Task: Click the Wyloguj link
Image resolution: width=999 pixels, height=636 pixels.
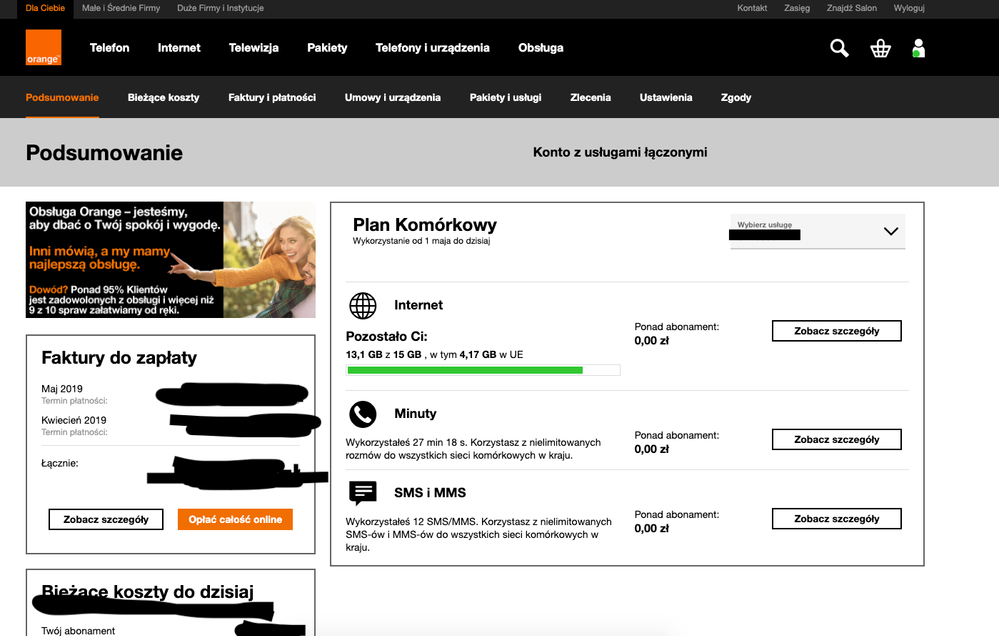Action: tap(908, 8)
